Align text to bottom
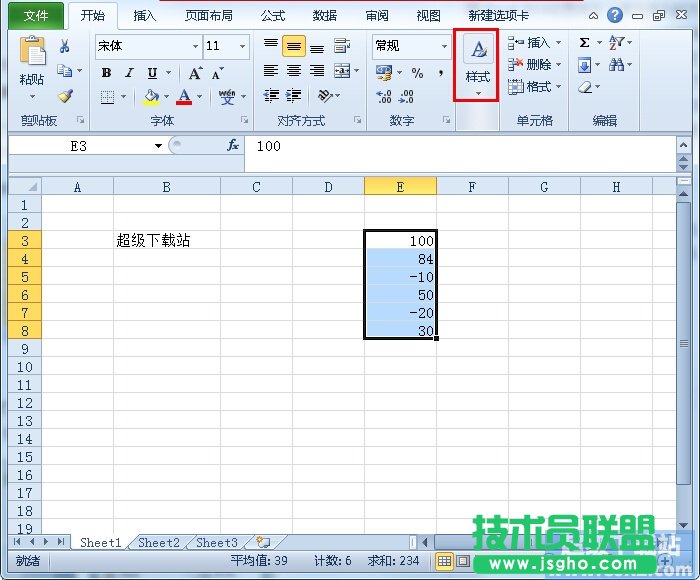 [317, 48]
